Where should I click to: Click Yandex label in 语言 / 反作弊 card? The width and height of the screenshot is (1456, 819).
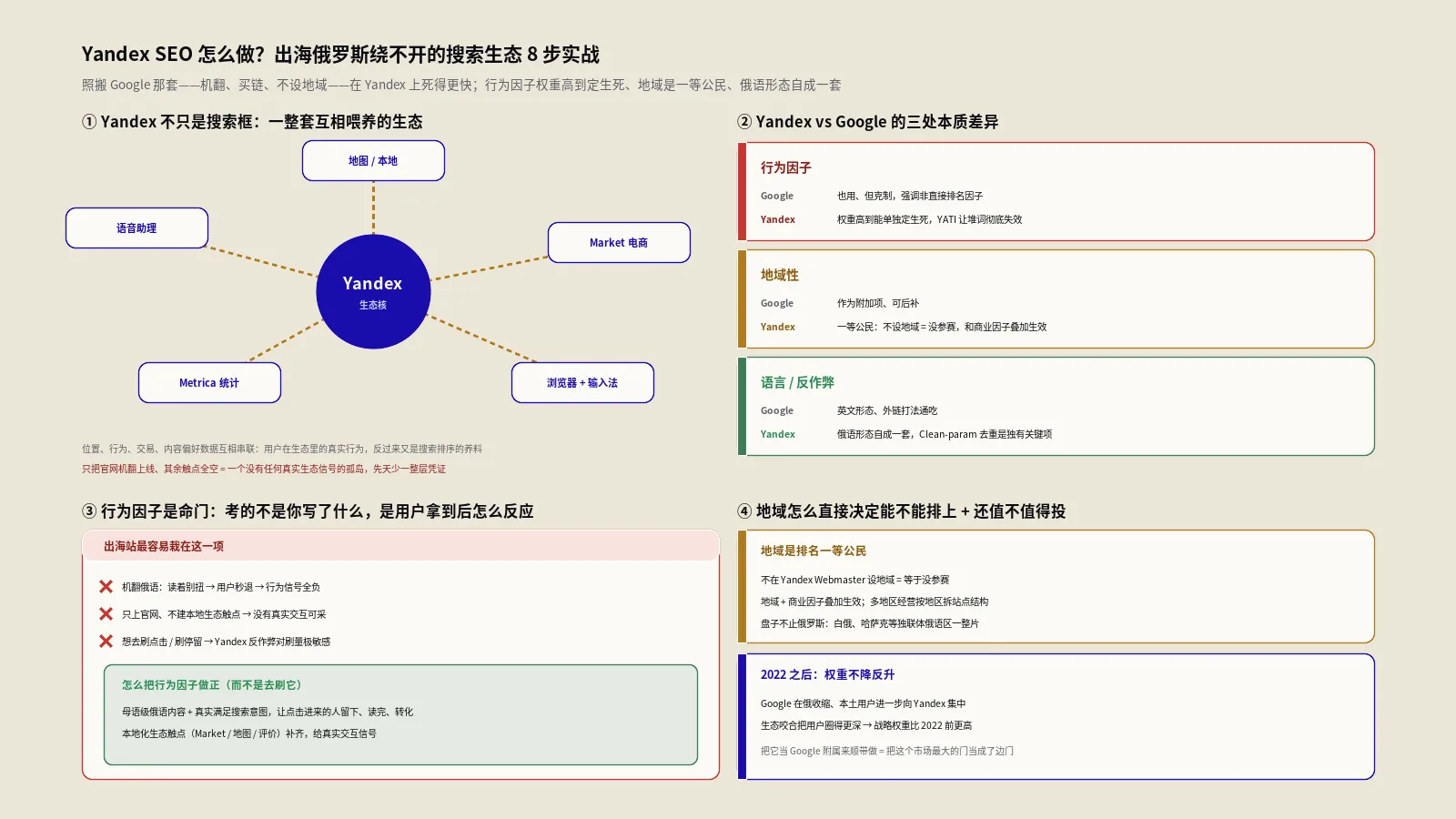pyautogui.click(x=778, y=434)
